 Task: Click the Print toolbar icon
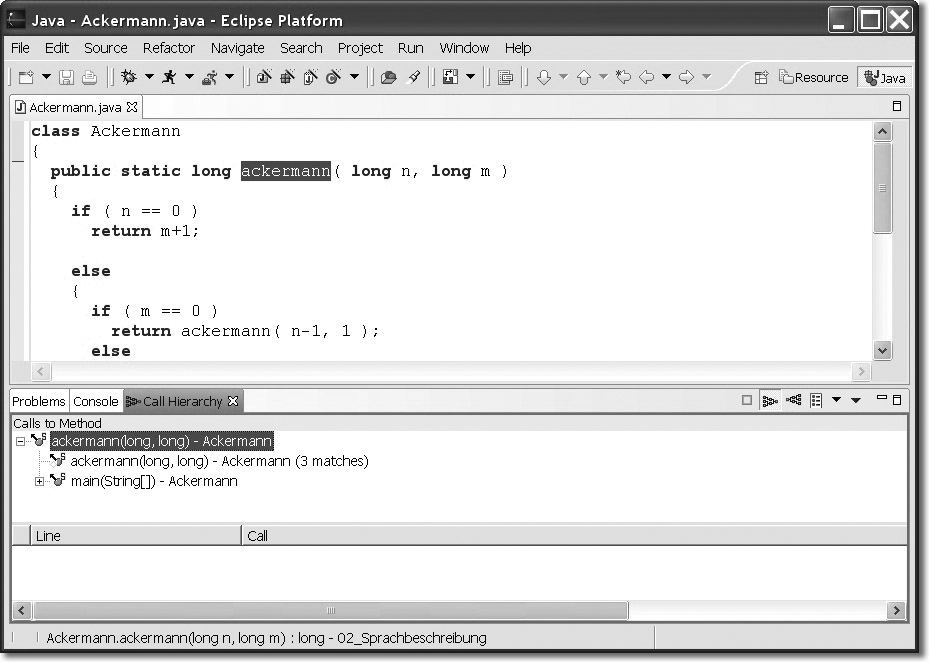(x=89, y=77)
